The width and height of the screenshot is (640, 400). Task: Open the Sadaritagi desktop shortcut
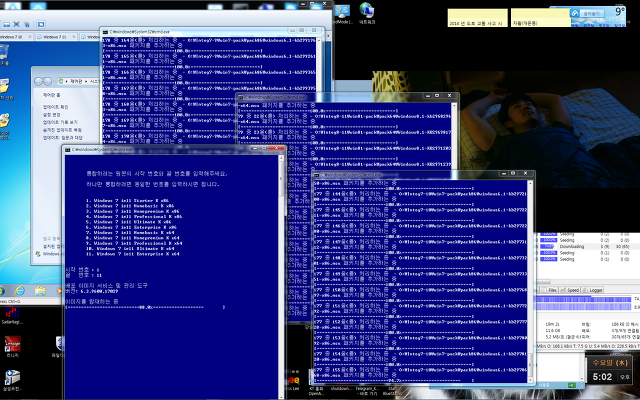click(x=12, y=316)
